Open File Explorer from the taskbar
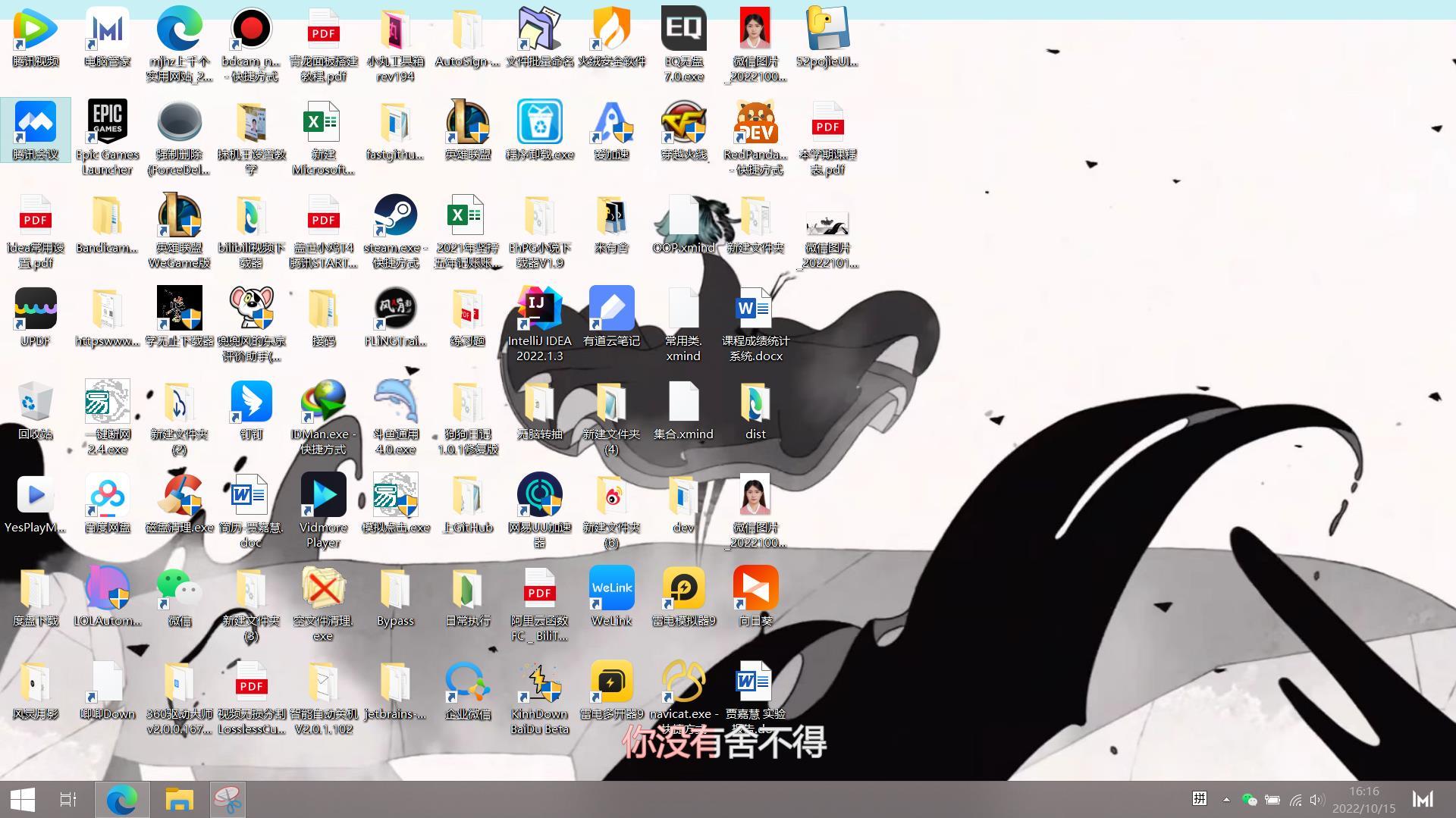 180,799
